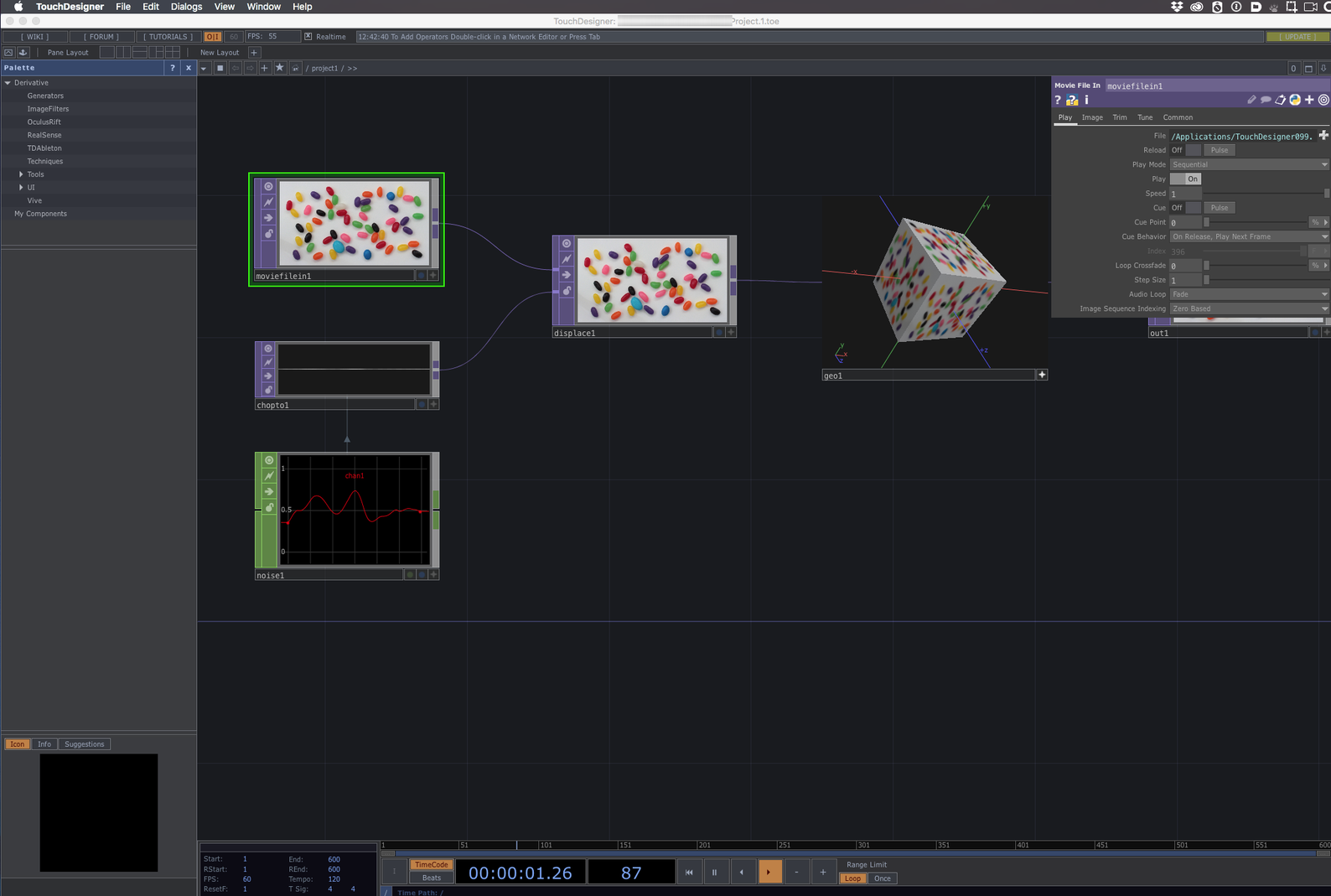The image size is (1331, 896).
Task: Click the bookmark star icon in network path bar
Action: coord(280,68)
